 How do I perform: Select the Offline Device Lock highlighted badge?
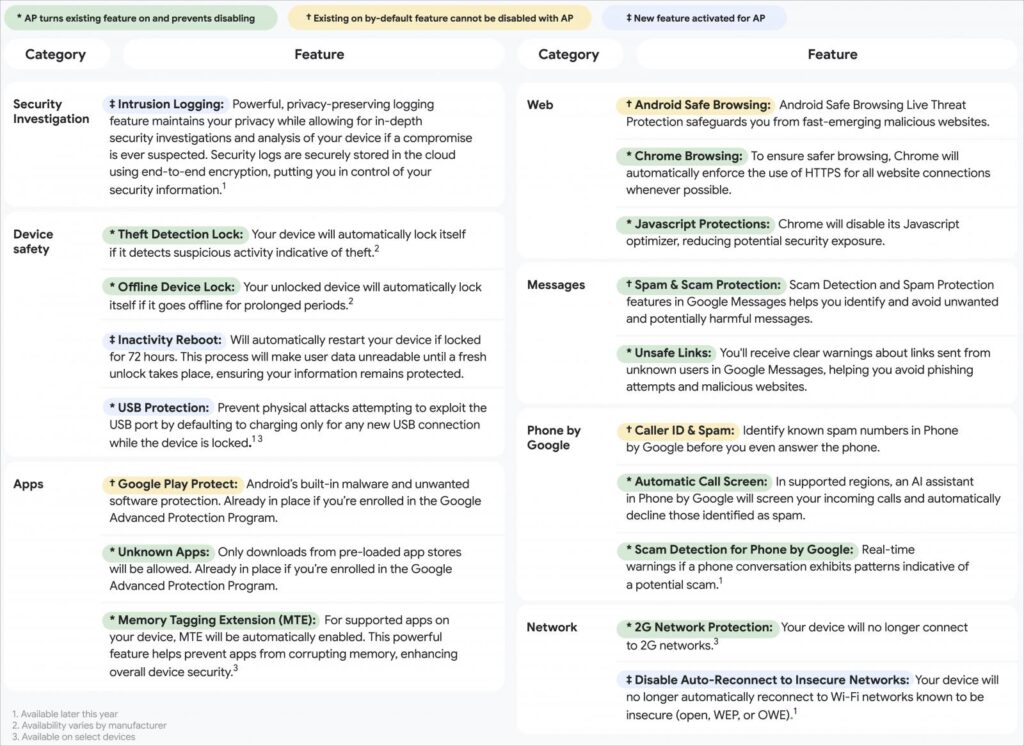tap(176, 287)
